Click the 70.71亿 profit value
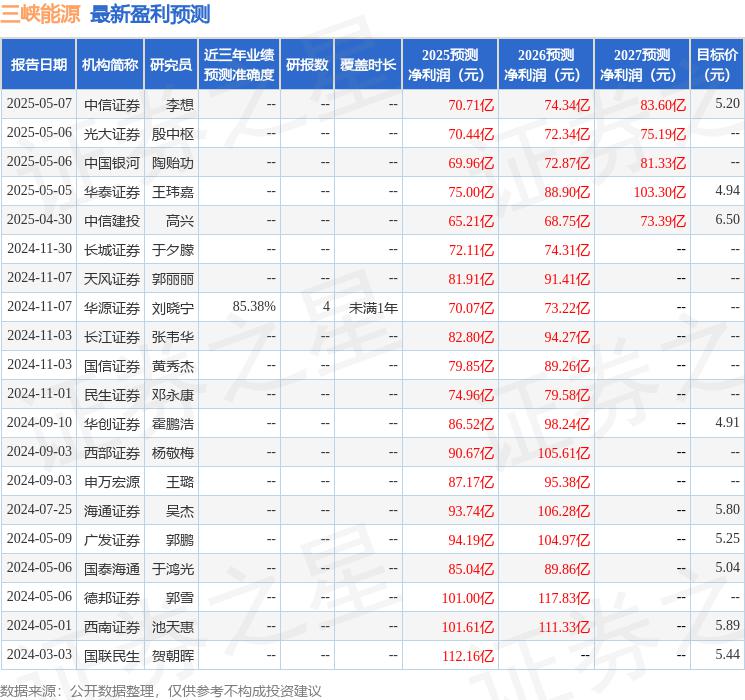745x700 pixels. pyautogui.click(x=471, y=105)
